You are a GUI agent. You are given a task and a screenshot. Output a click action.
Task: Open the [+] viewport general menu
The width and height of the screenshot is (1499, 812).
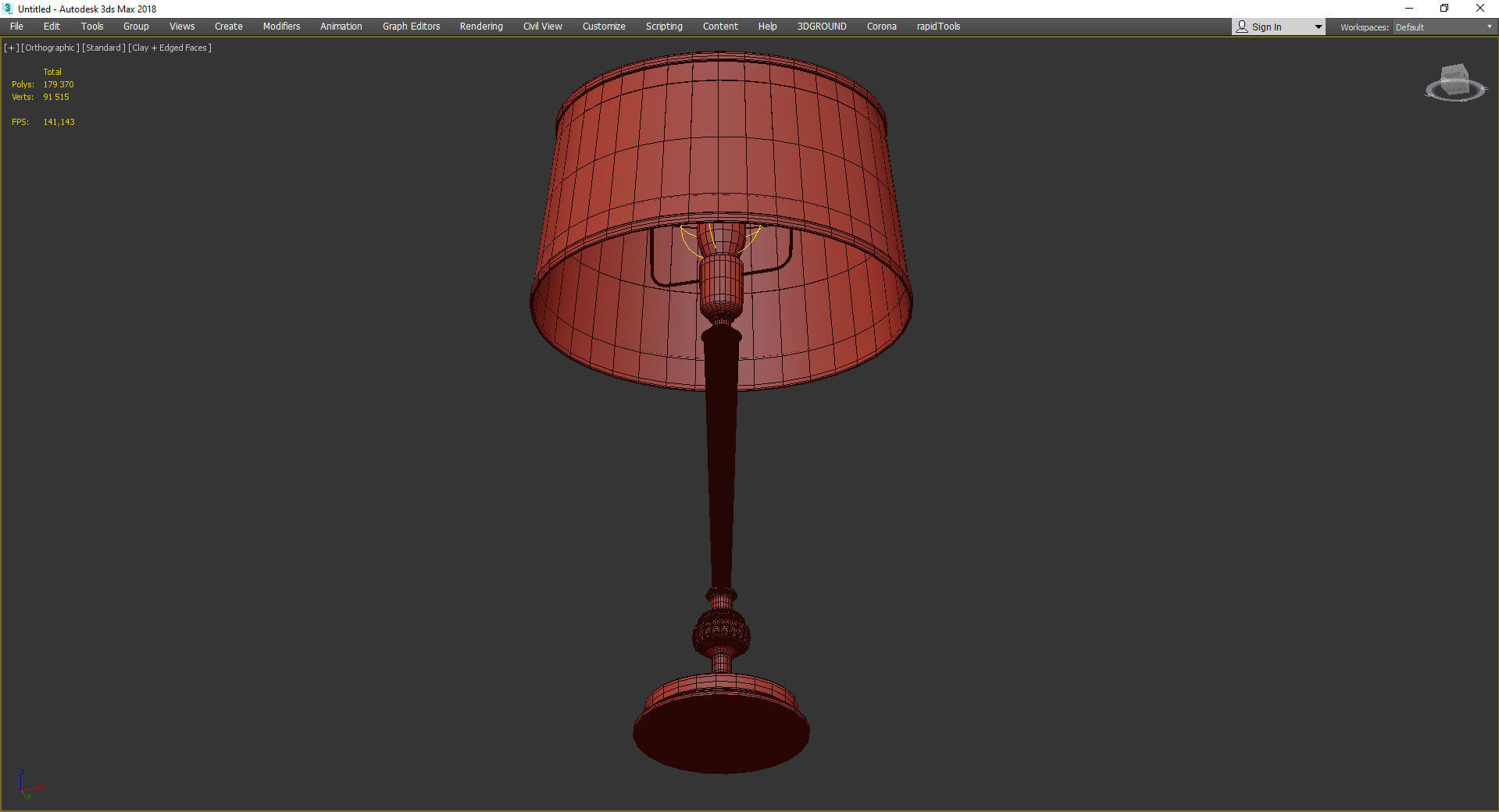tap(11, 48)
